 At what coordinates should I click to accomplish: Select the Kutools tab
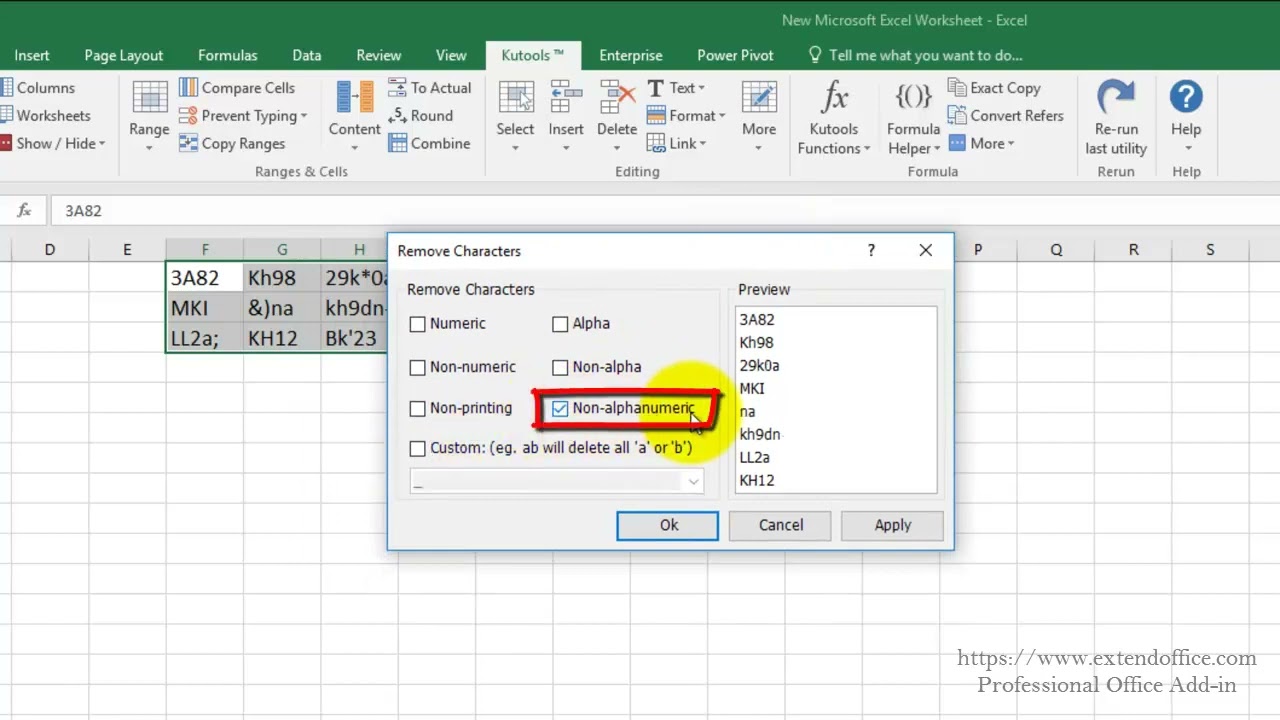[533, 56]
